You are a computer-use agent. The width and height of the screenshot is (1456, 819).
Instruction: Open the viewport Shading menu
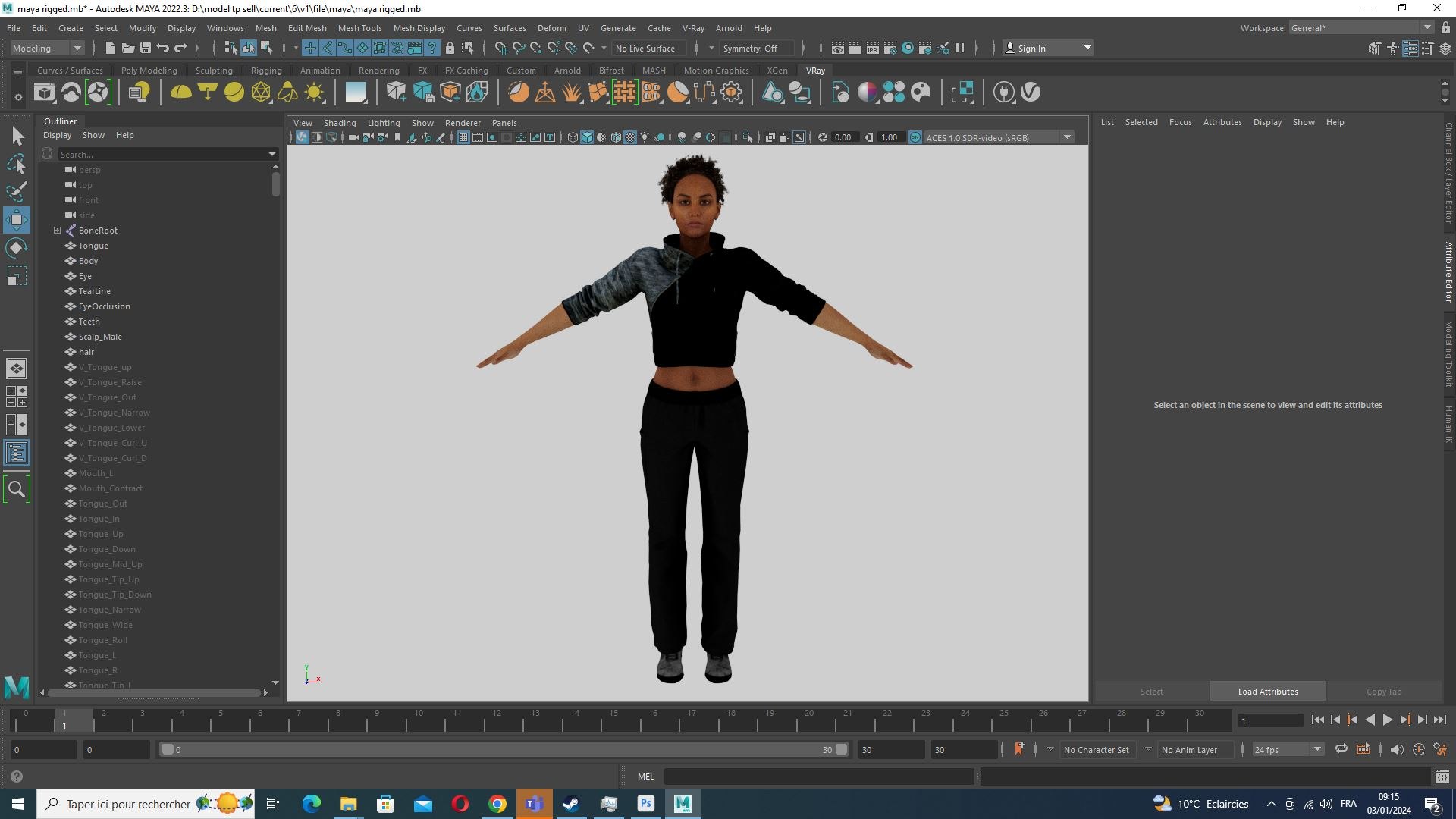click(x=339, y=123)
